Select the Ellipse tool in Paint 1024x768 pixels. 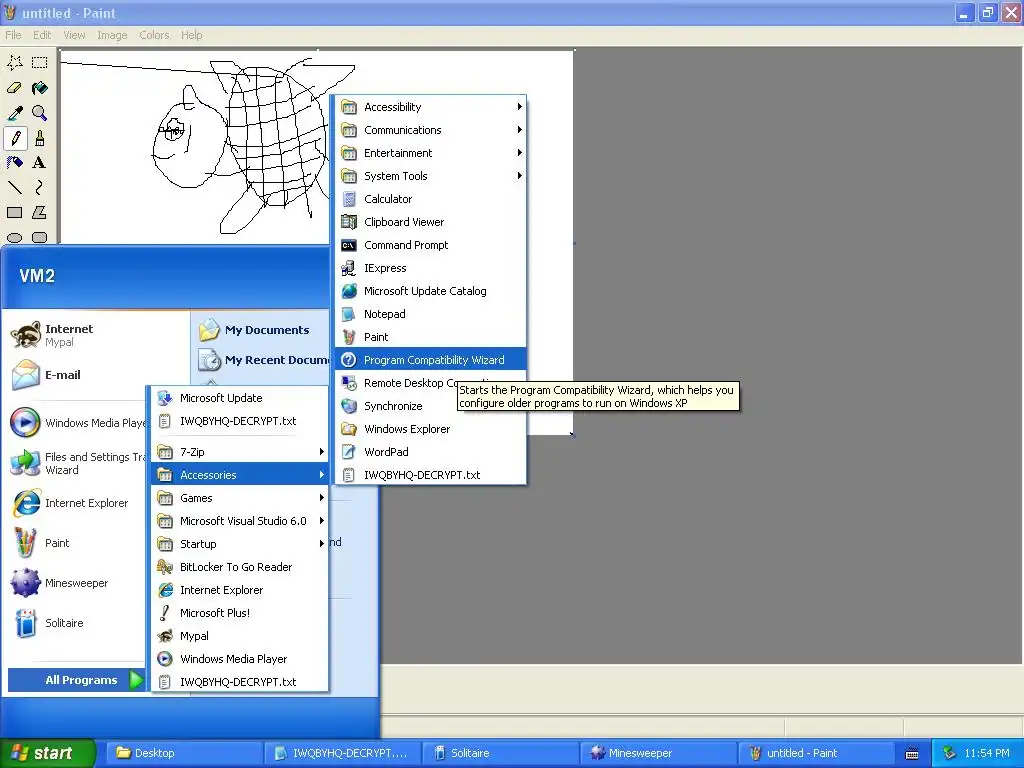click(x=15, y=237)
